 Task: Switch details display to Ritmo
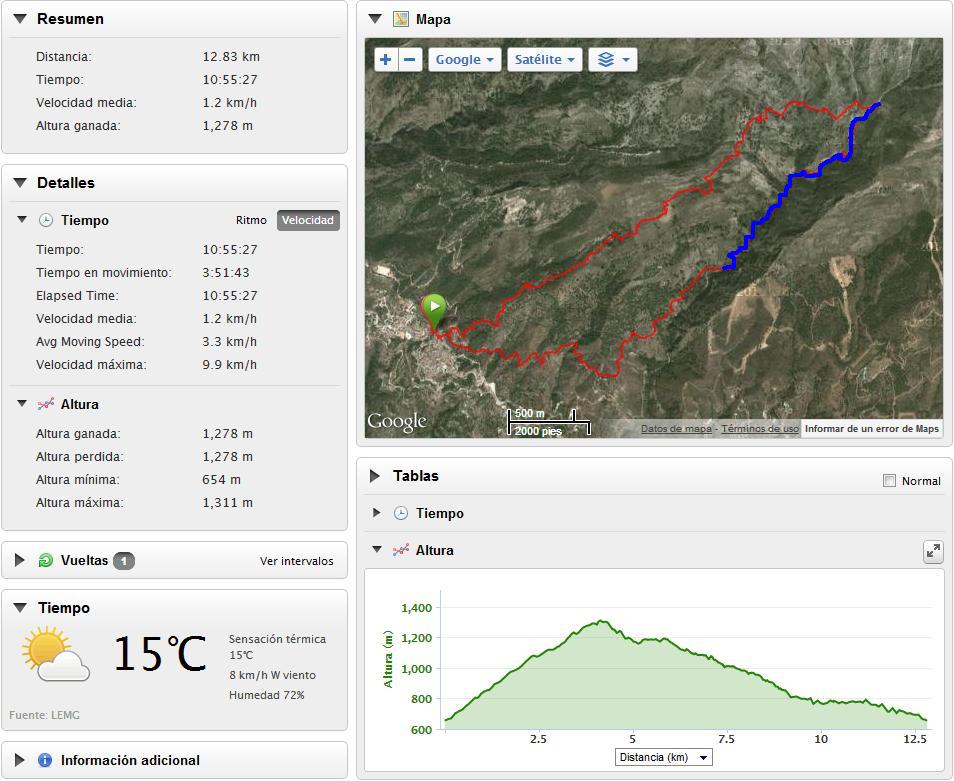pos(251,220)
